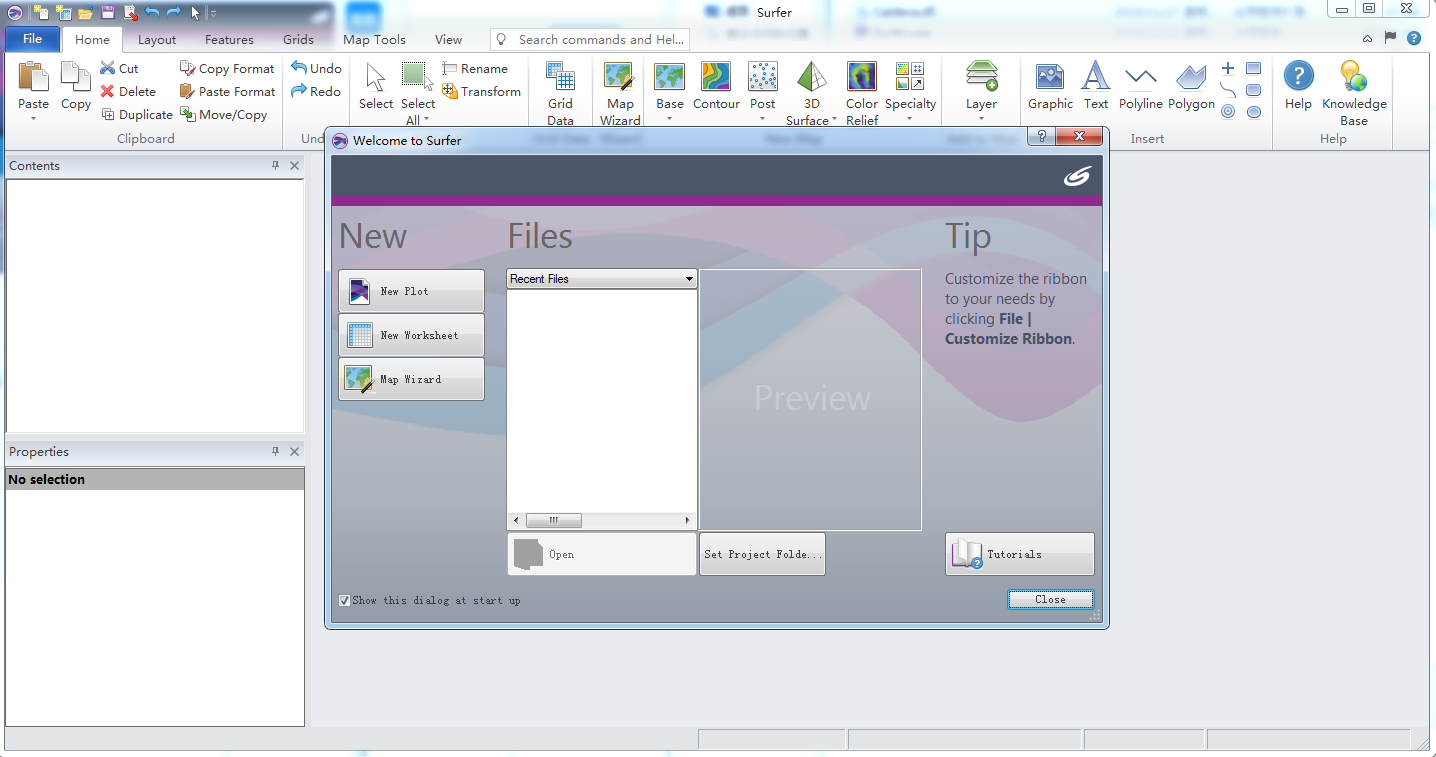Viewport: 1436px width, 757px height.
Task: Switch to the Map Tools tab
Action: 374,40
